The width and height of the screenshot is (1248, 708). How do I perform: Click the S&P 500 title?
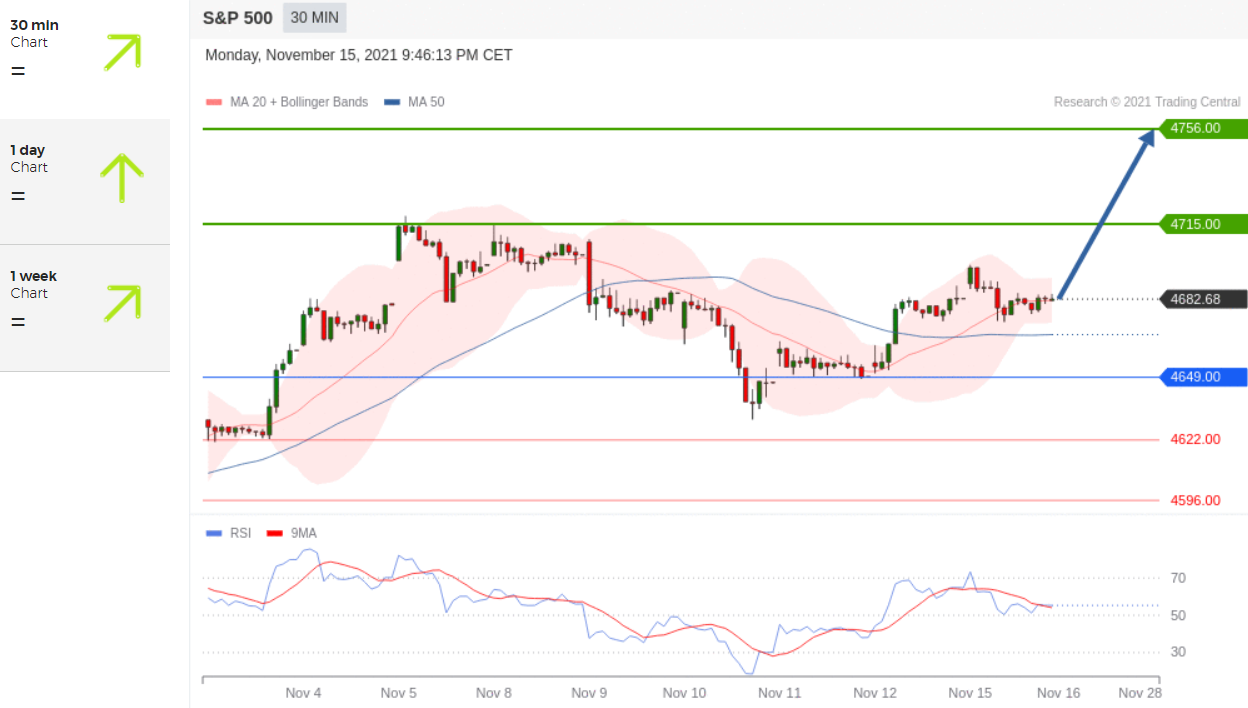coord(237,18)
